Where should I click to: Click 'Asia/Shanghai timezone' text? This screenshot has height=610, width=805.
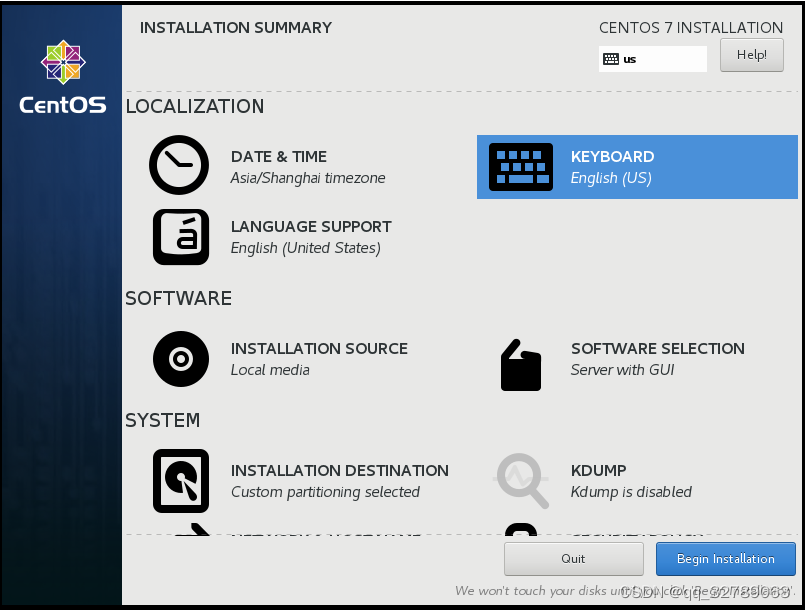(x=308, y=178)
